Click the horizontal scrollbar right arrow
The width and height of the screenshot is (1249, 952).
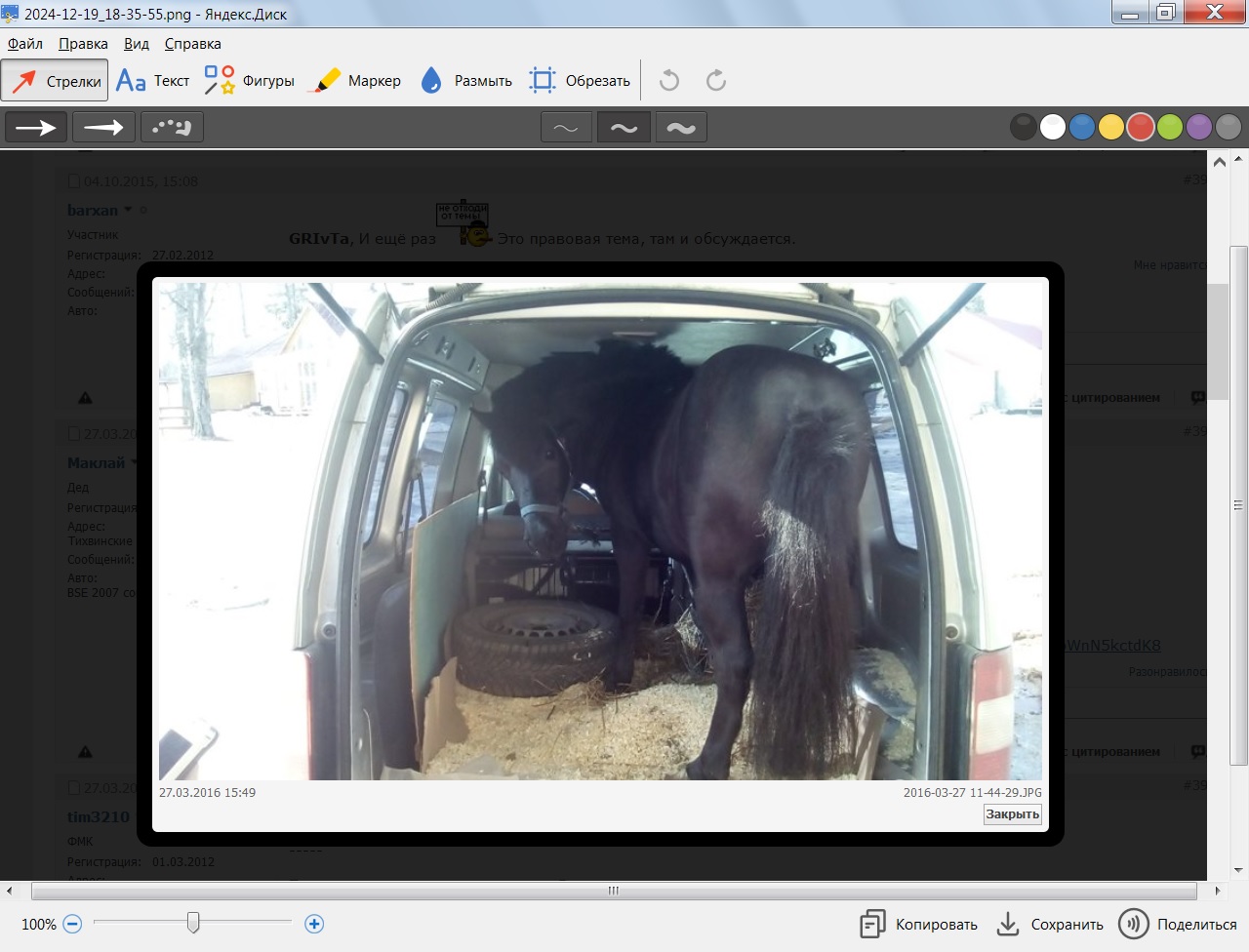pyautogui.click(x=1217, y=891)
